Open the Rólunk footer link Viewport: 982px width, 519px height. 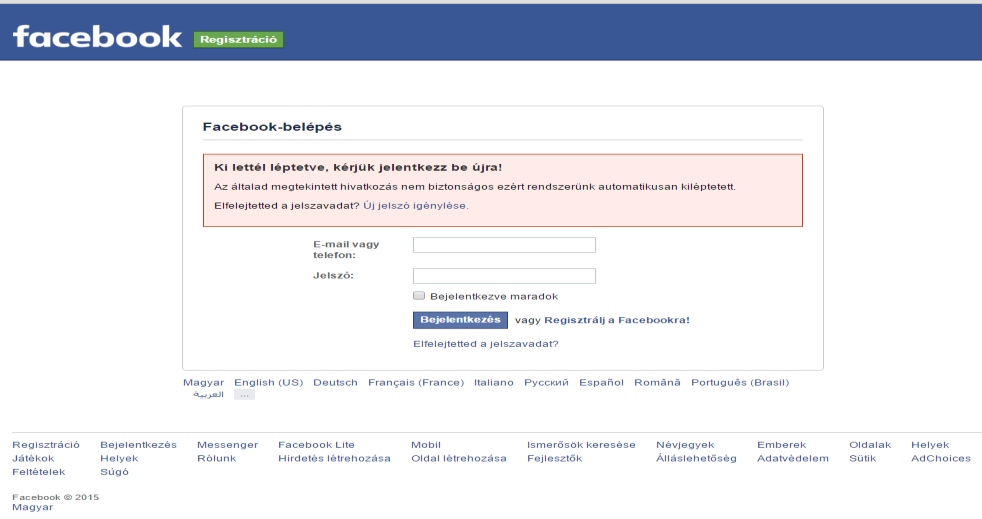(217, 458)
